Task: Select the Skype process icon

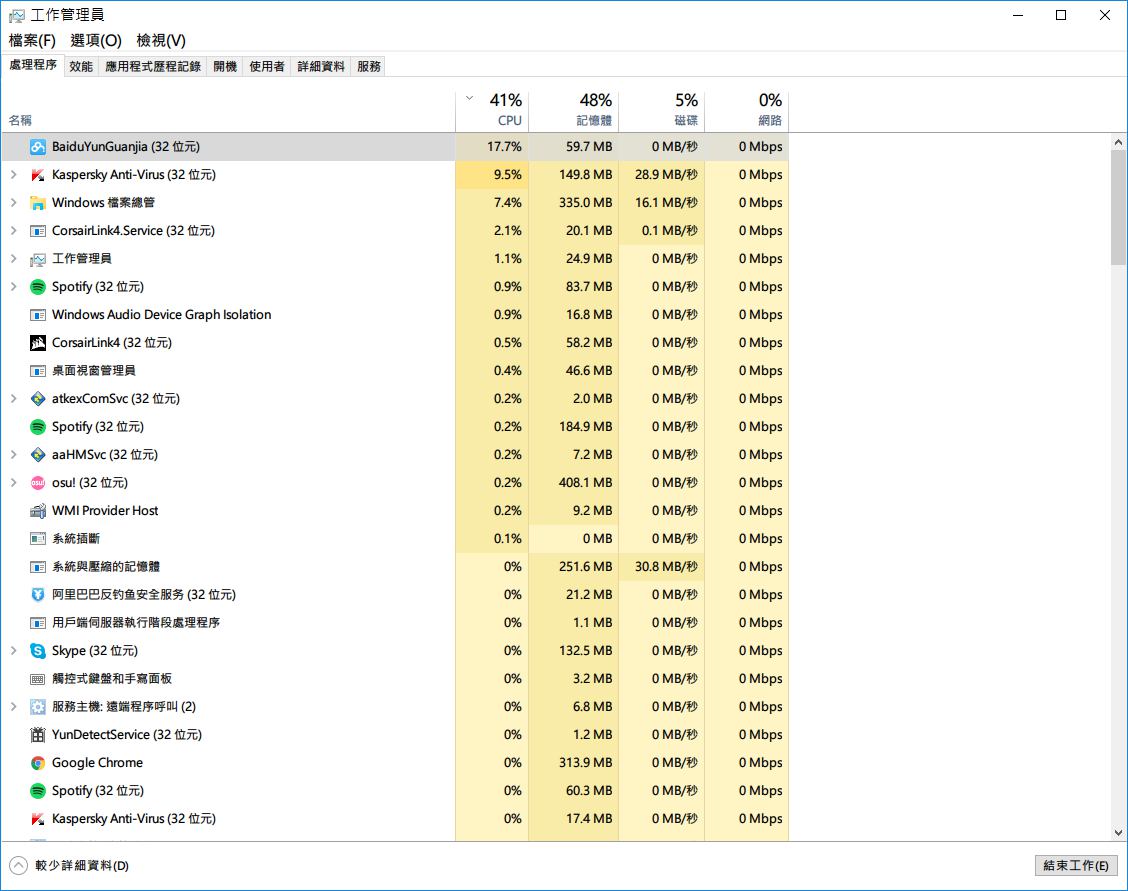Action: pos(38,651)
